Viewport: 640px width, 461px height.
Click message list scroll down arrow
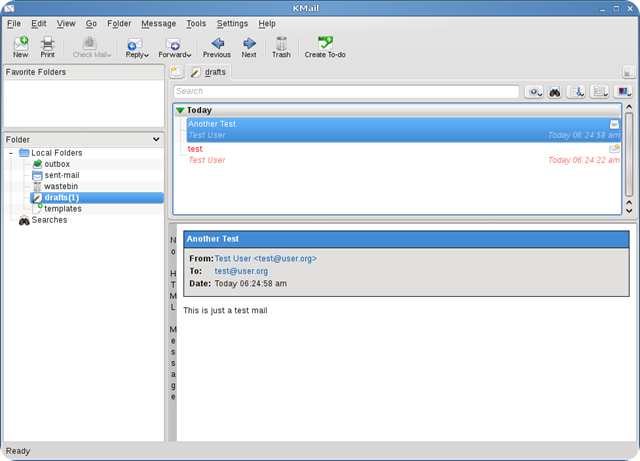click(x=629, y=211)
